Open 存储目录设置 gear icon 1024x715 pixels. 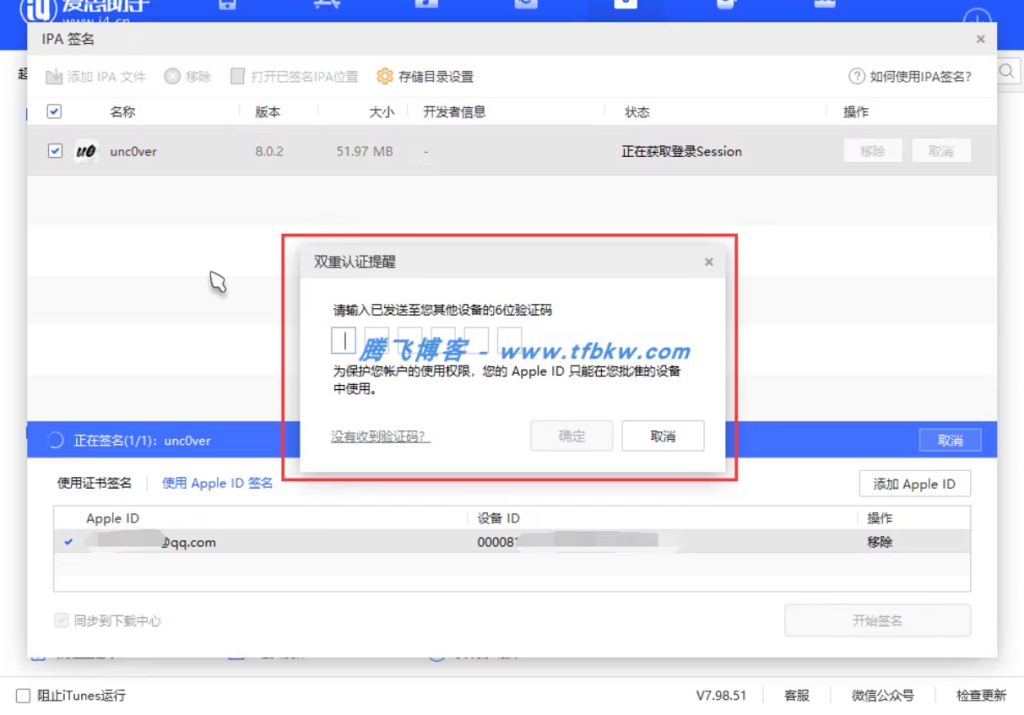tap(387, 75)
